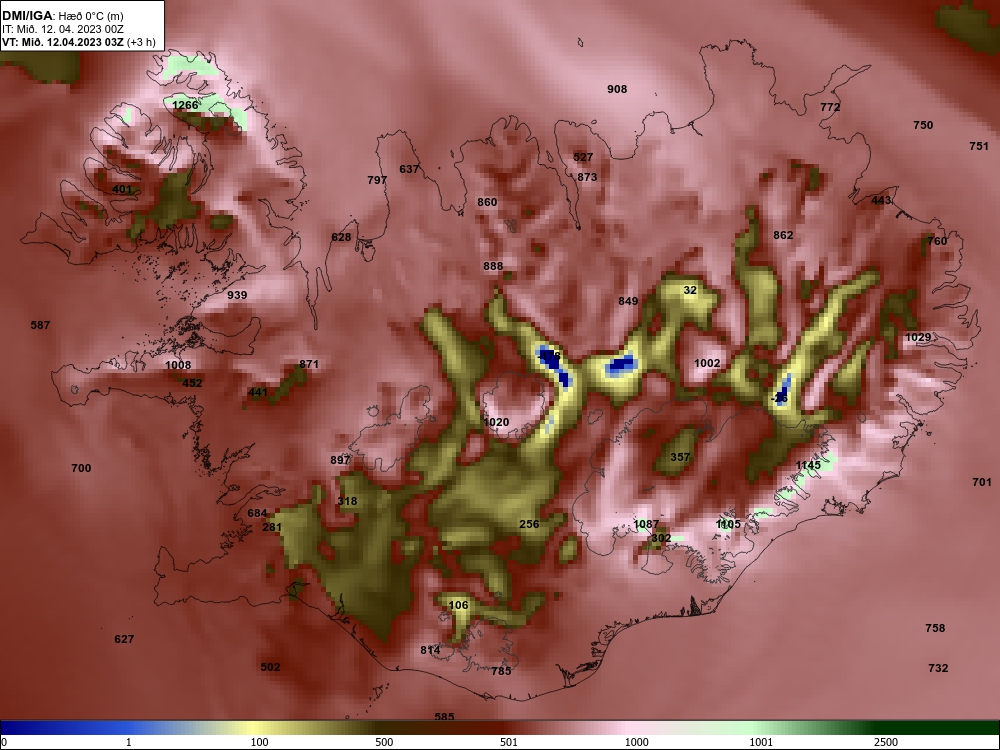Select the 1002 map value label
Viewport: 1000px width, 750px height.
707,364
